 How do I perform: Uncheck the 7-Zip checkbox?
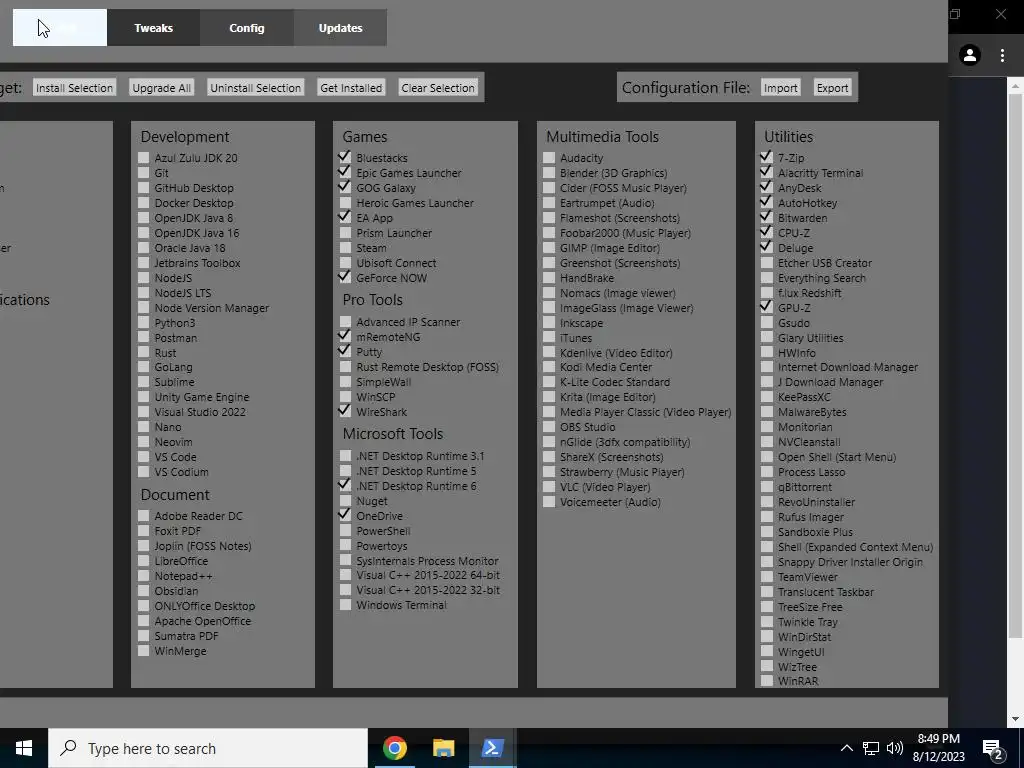[x=767, y=157]
